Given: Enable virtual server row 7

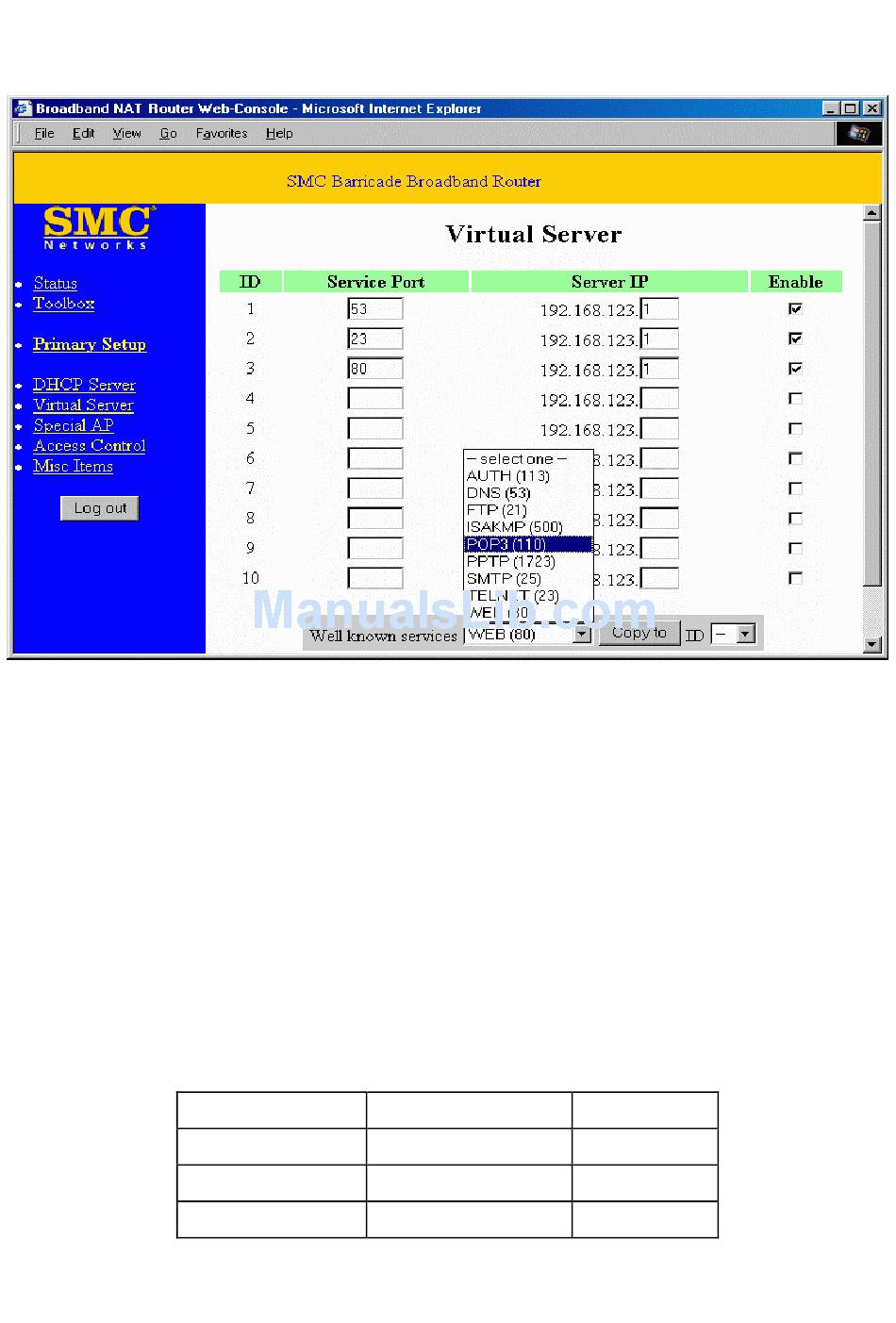Looking at the screenshot, I should point(795,488).
